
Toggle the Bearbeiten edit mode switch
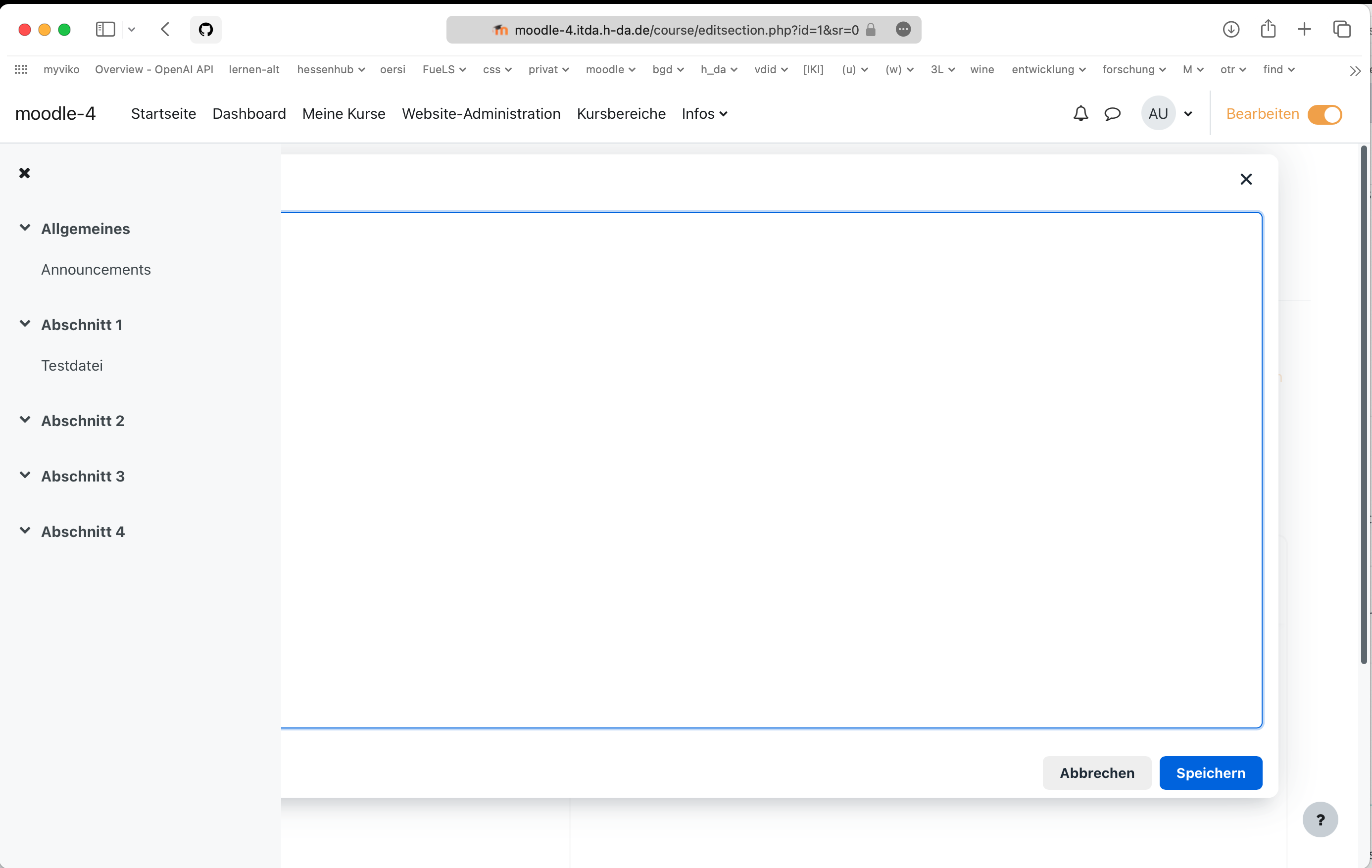pos(1324,114)
